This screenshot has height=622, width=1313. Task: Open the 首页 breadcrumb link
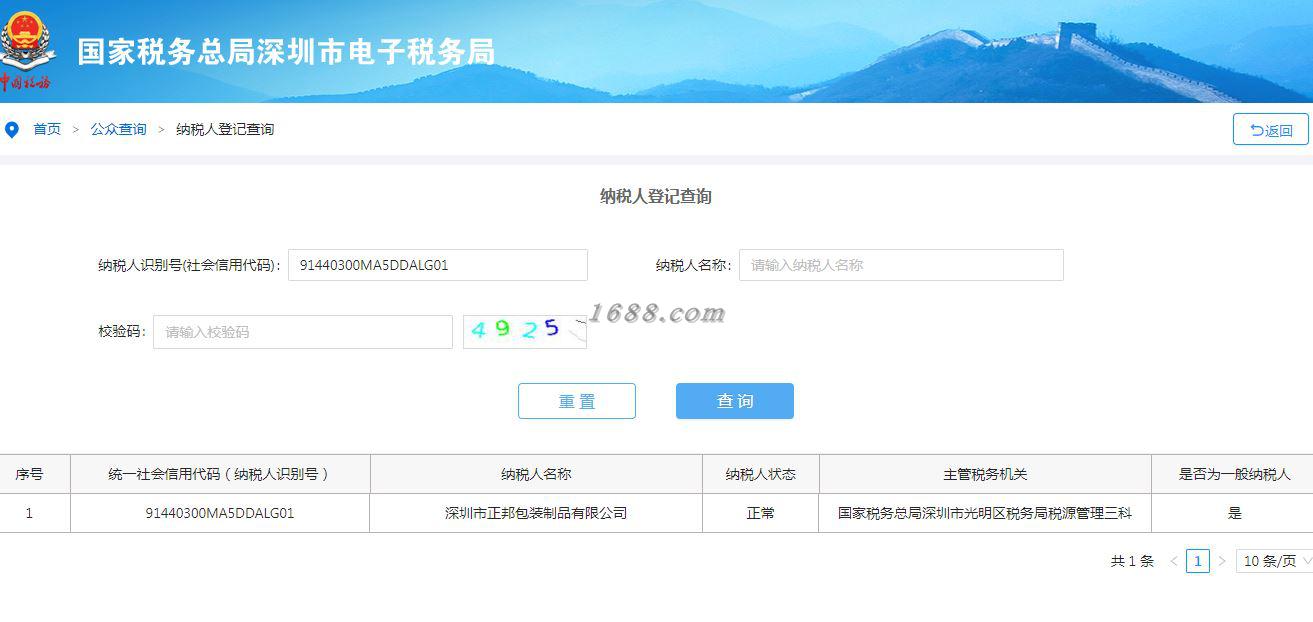[47, 129]
